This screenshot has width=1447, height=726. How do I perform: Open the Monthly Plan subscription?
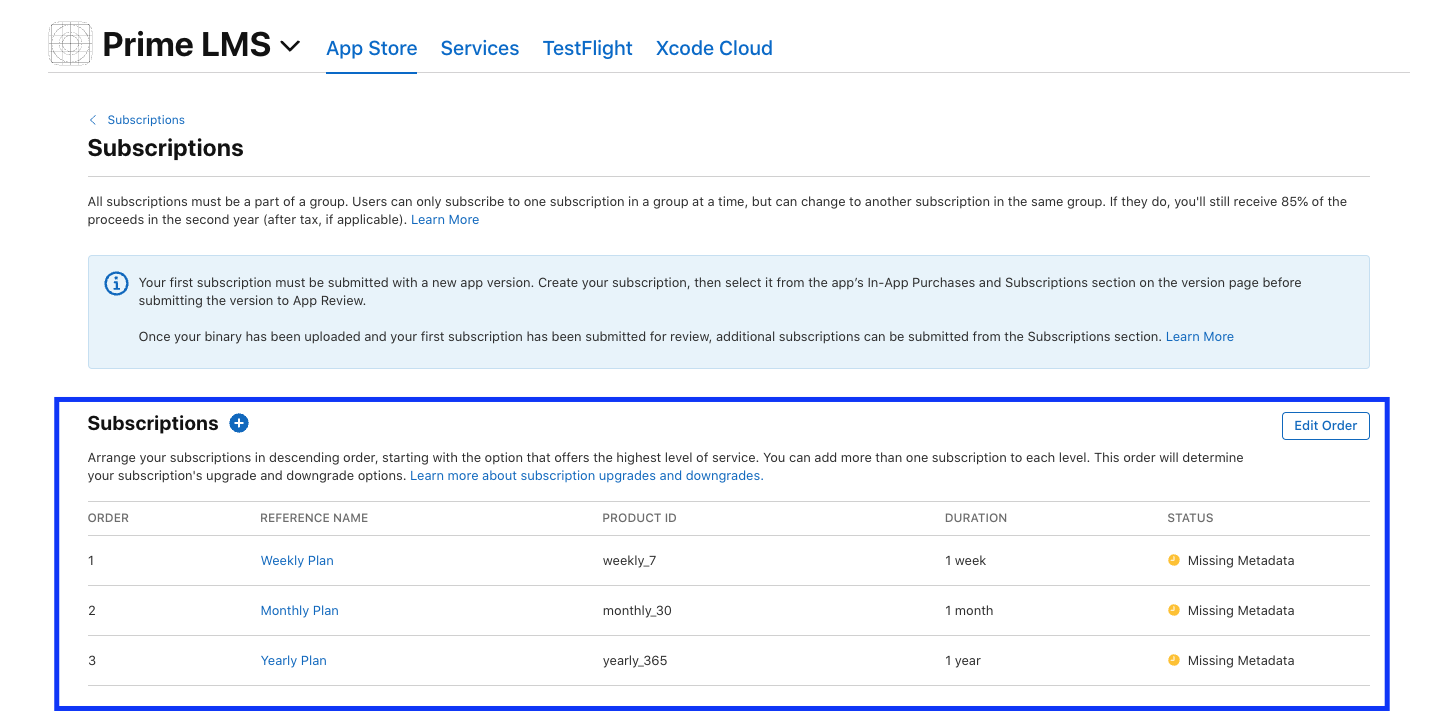click(299, 611)
